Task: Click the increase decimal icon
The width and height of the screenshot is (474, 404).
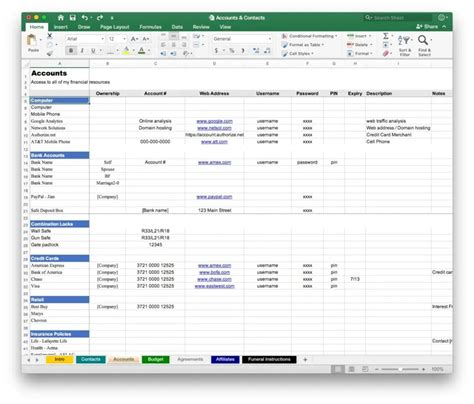Action: point(256,51)
